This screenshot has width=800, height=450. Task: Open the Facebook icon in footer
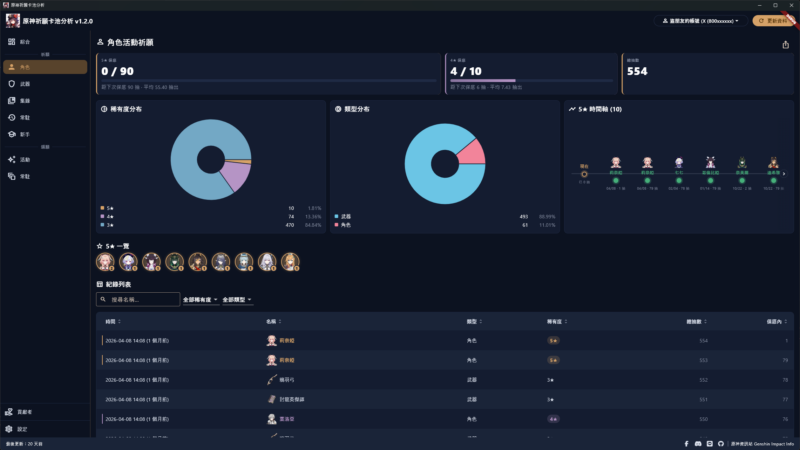686,444
